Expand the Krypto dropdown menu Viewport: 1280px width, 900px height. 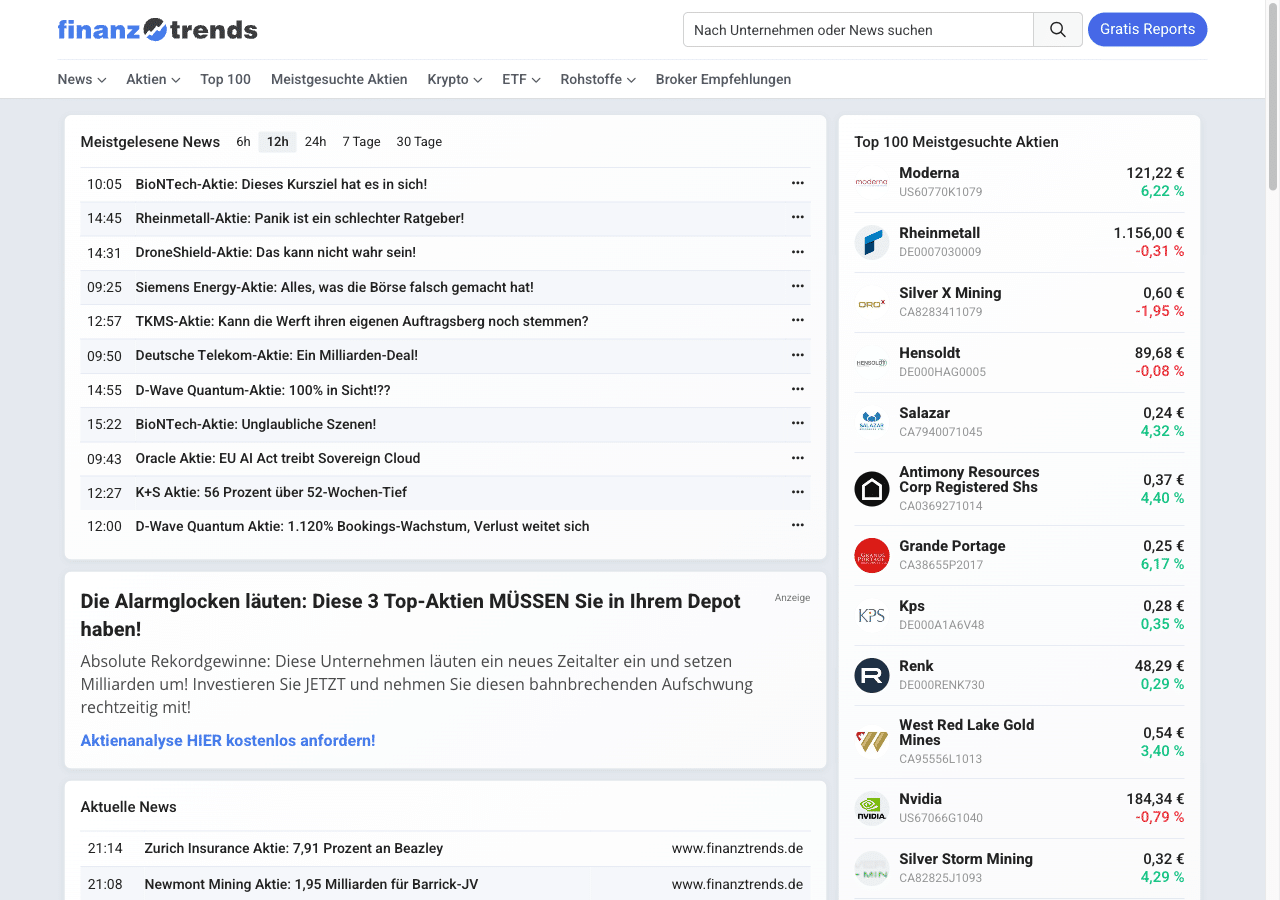click(x=455, y=79)
